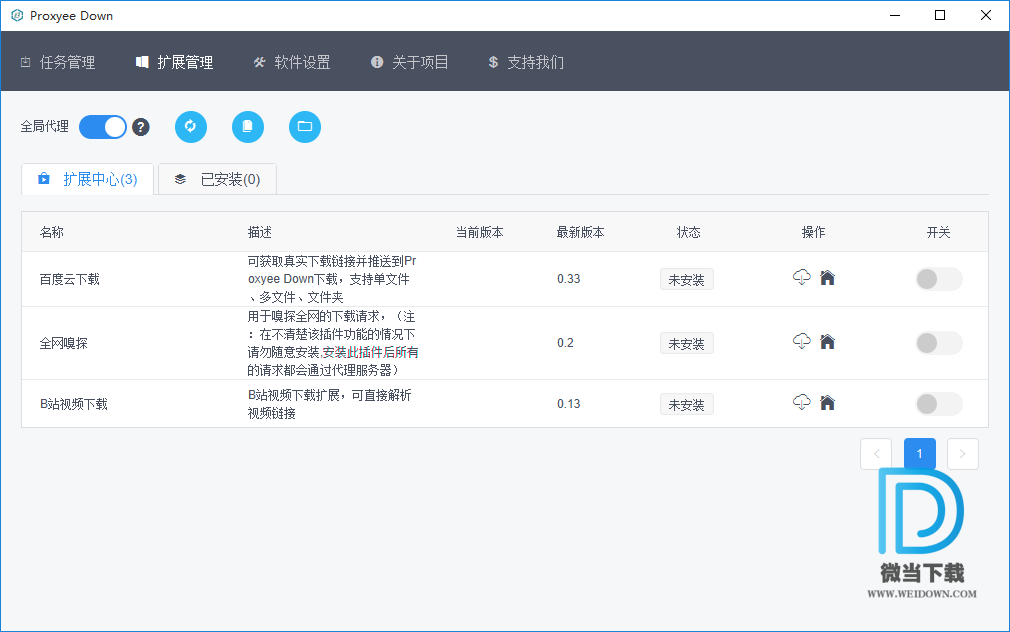Click the help question mark icon
Image resolution: width=1010 pixels, height=632 pixels.
click(x=141, y=127)
